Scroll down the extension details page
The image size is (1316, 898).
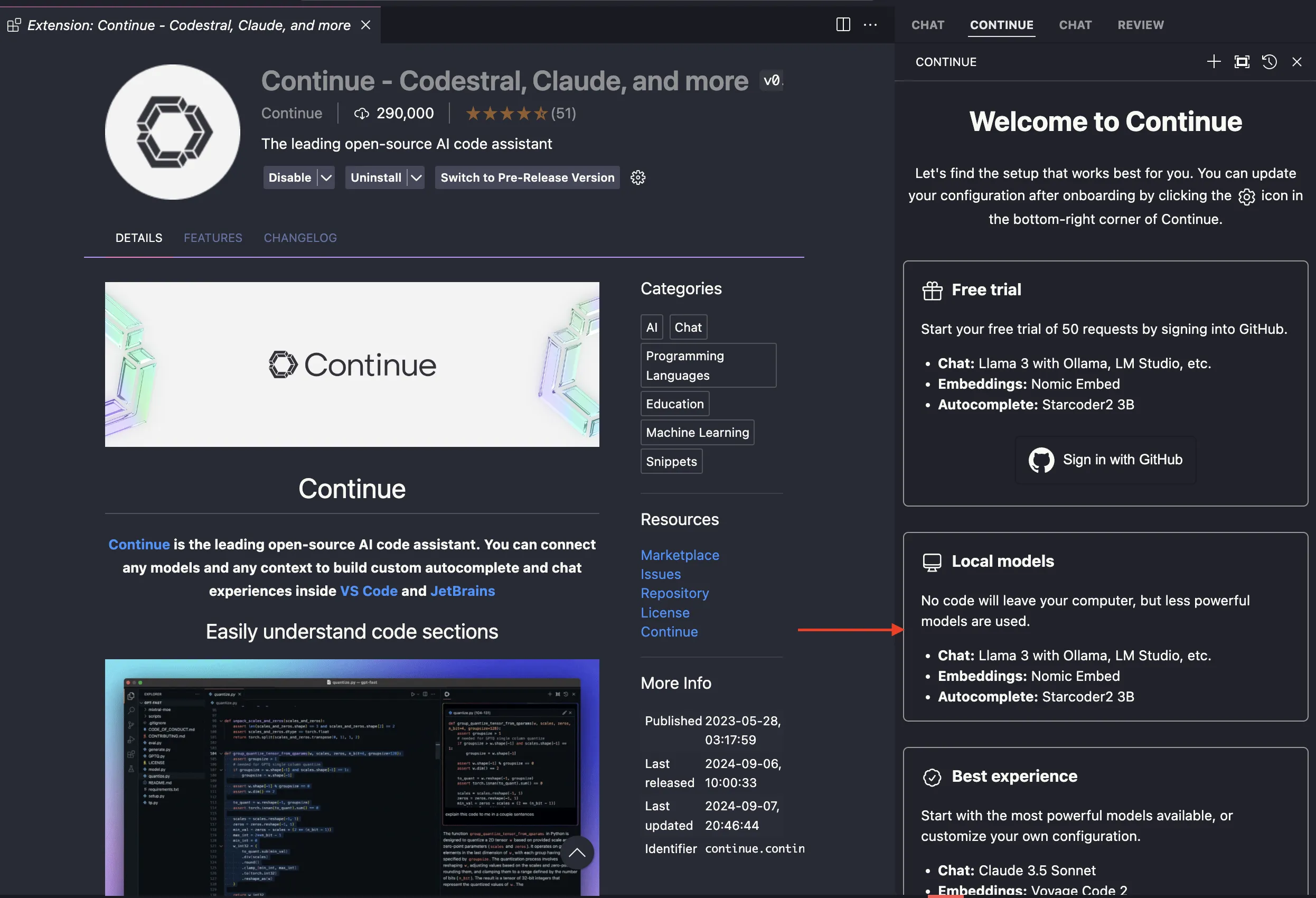point(577,854)
